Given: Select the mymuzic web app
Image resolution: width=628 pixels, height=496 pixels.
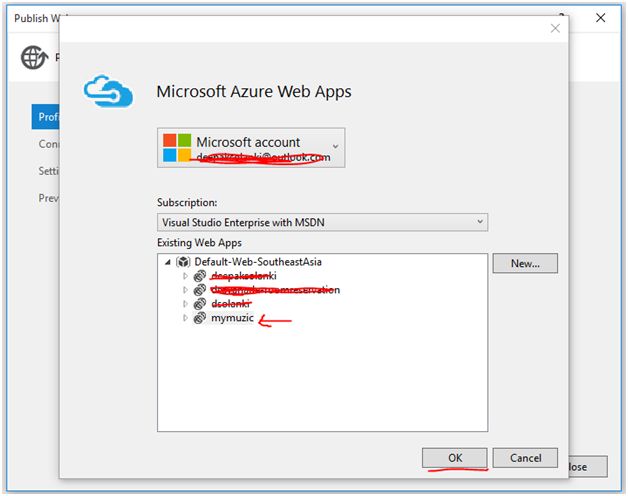Looking at the screenshot, I should pyautogui.click(x=232, y=318).
